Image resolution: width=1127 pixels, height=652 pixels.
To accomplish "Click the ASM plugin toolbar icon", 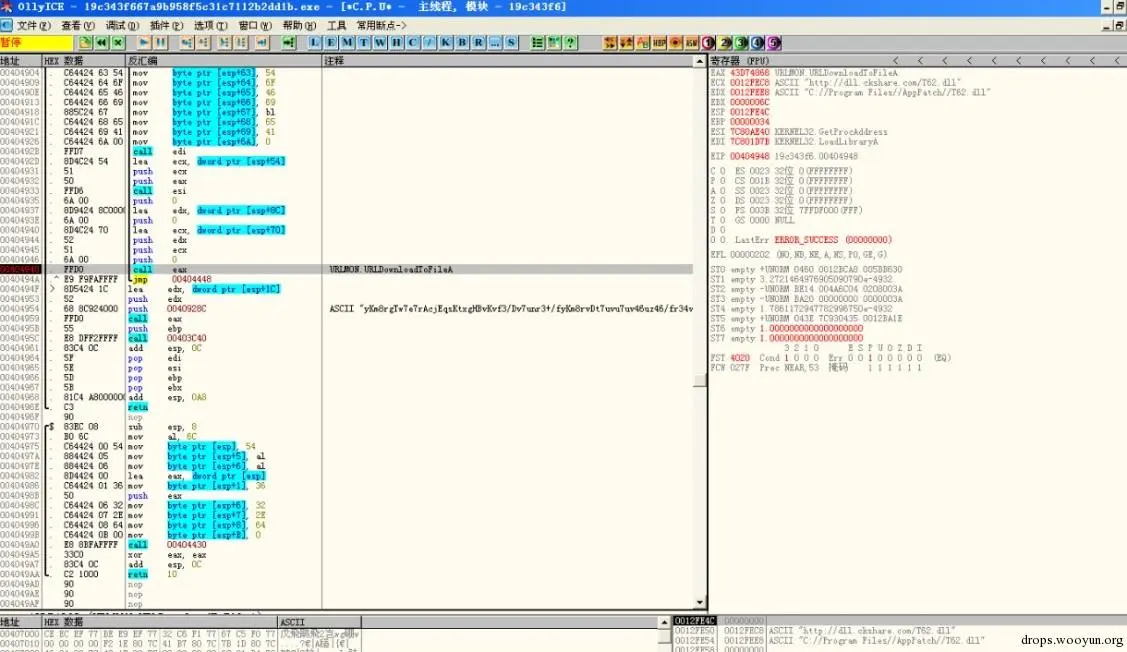I will pyautogui.click(x=691, y=42).
